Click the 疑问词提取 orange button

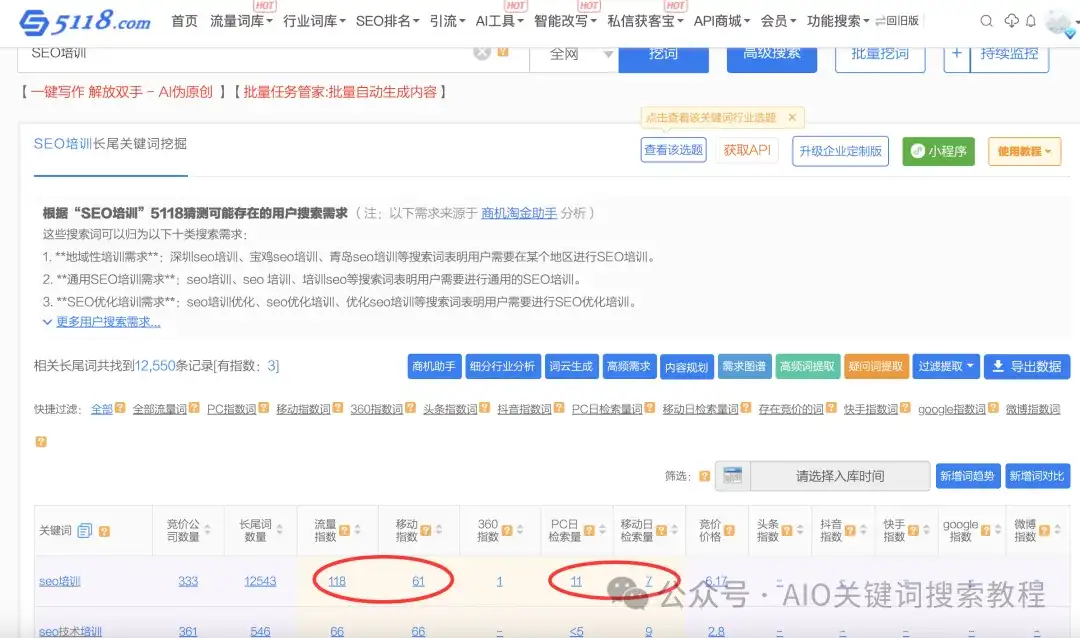[875, 367]
